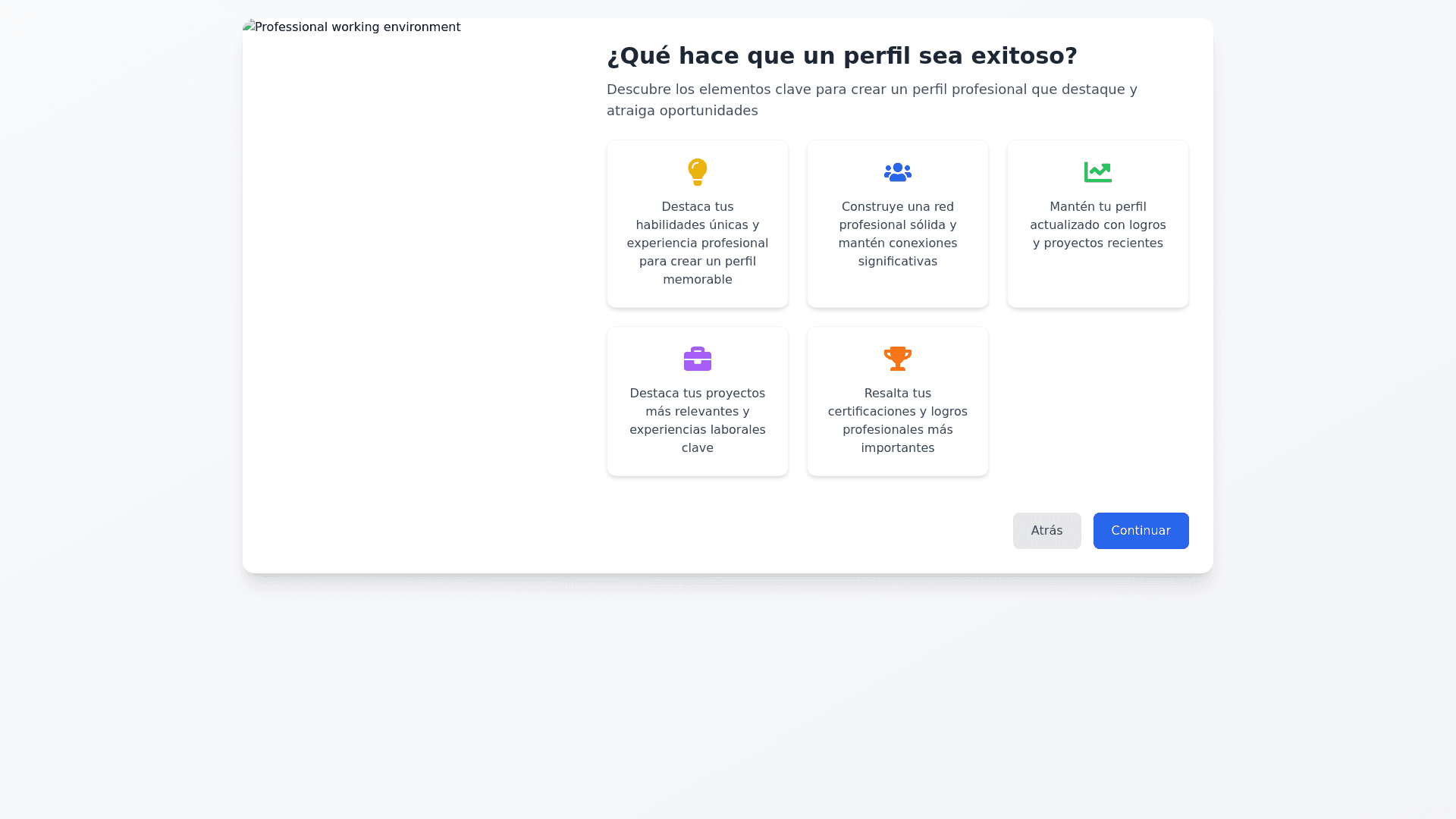Click the blue people group icon
This screenshot has width=1456, height=819.
897,172
